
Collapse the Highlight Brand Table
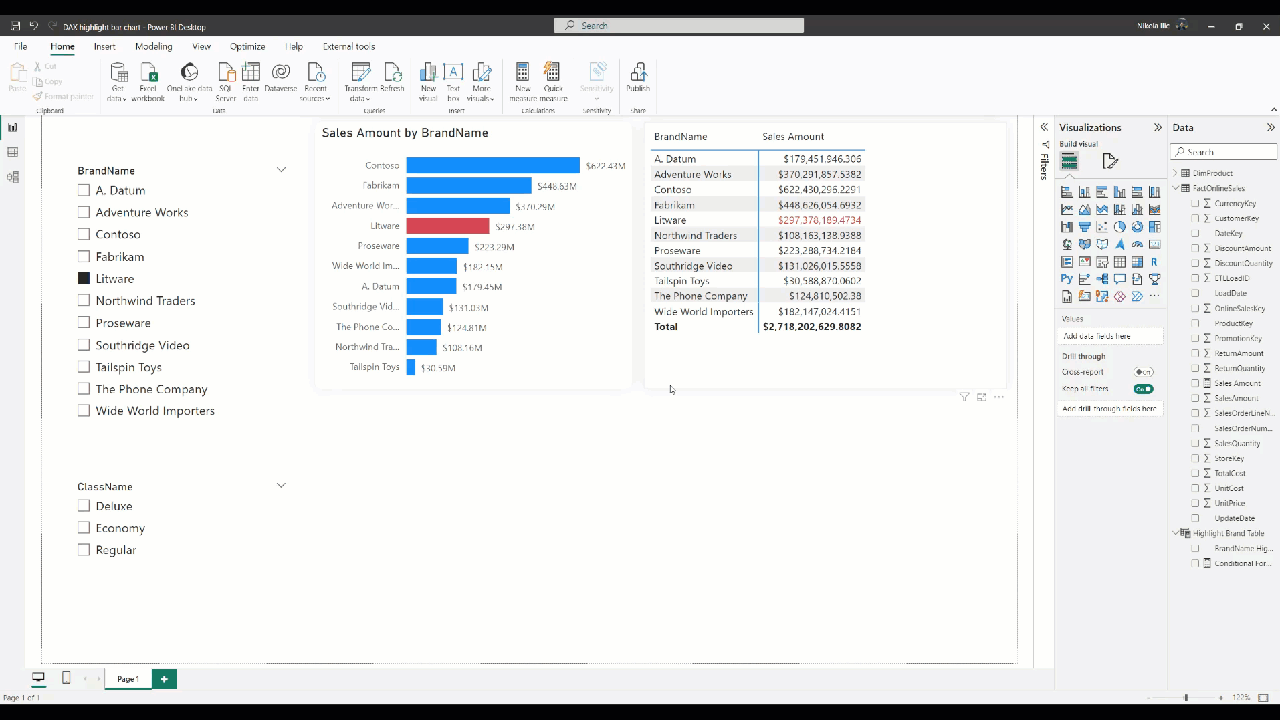pos(1176,533)
